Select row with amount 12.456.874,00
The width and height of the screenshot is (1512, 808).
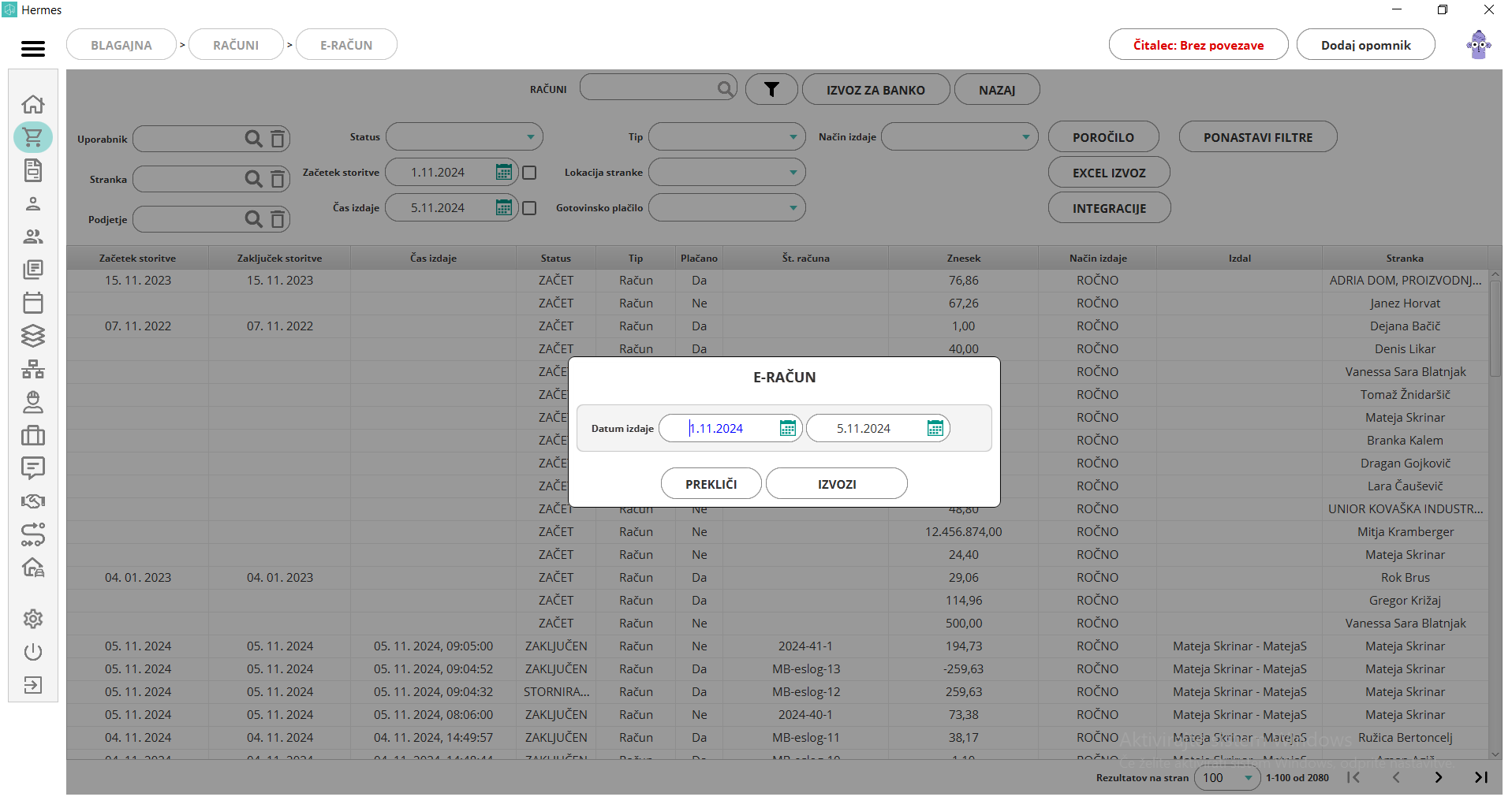point(777,531)
